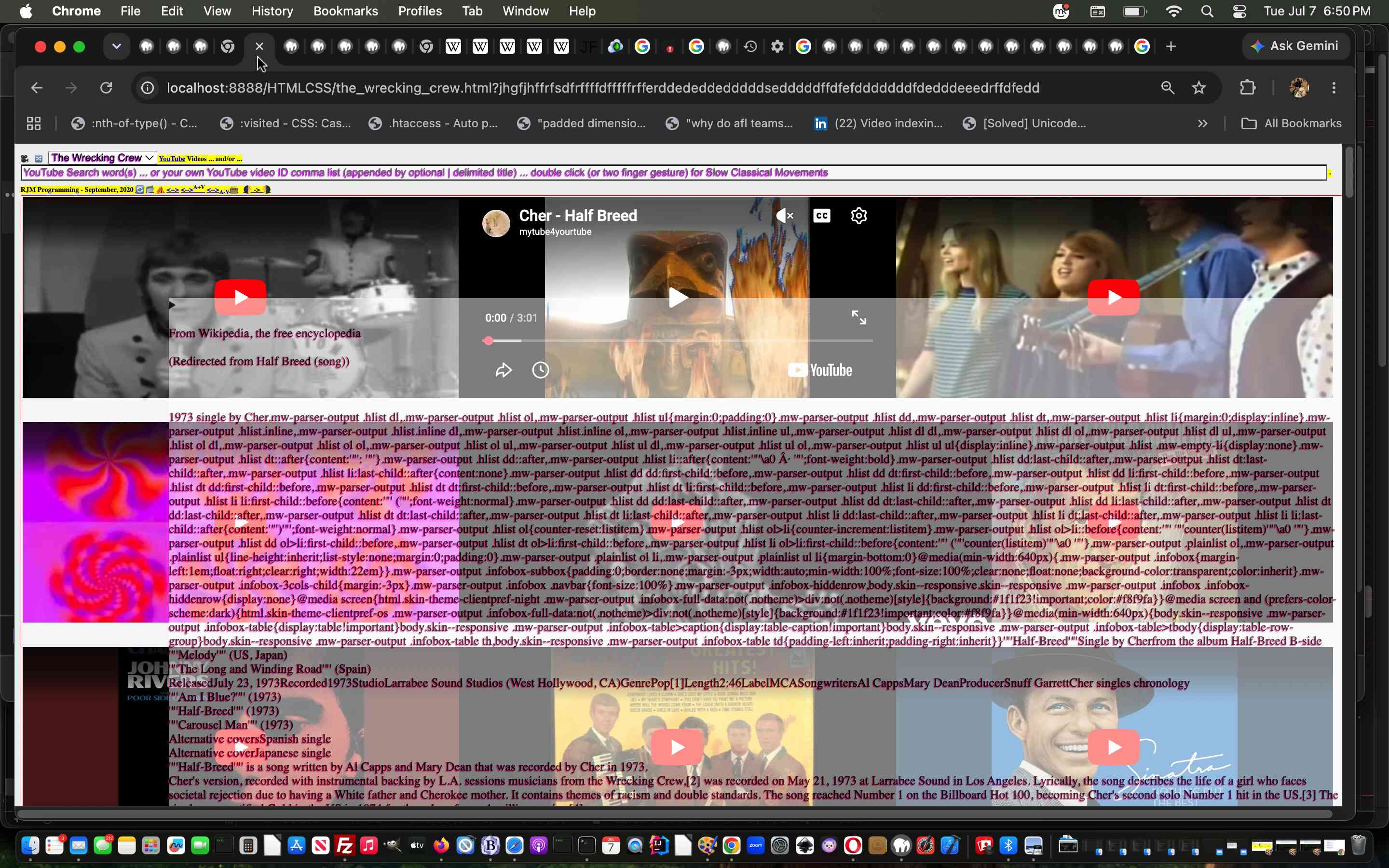Open the Edit menu
This screenshot has width=1389, height=868.
click(172, 11)
